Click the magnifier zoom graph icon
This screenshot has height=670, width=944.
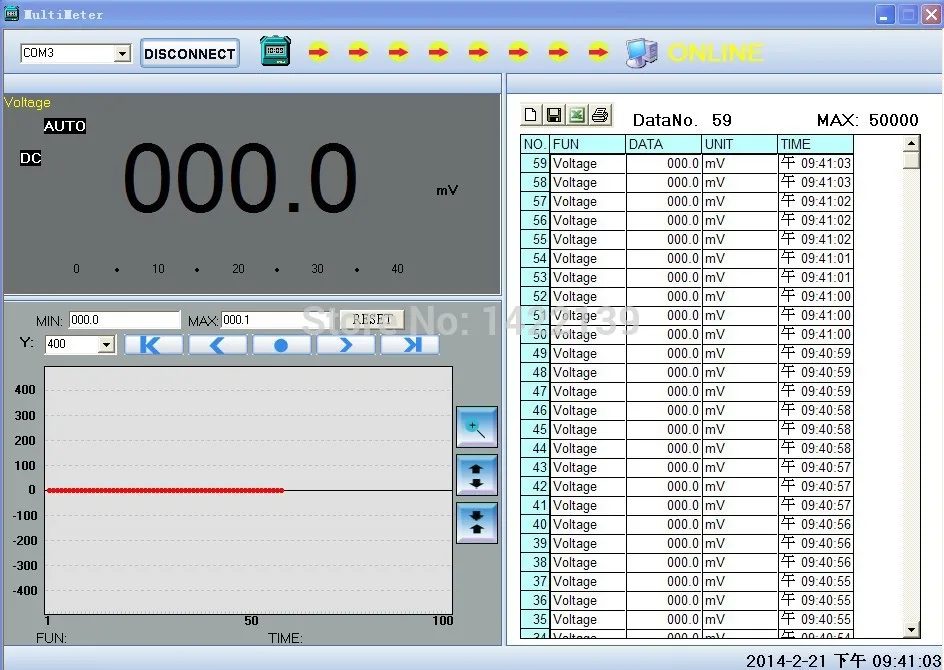pyautogui.click(x=477, y=427)
